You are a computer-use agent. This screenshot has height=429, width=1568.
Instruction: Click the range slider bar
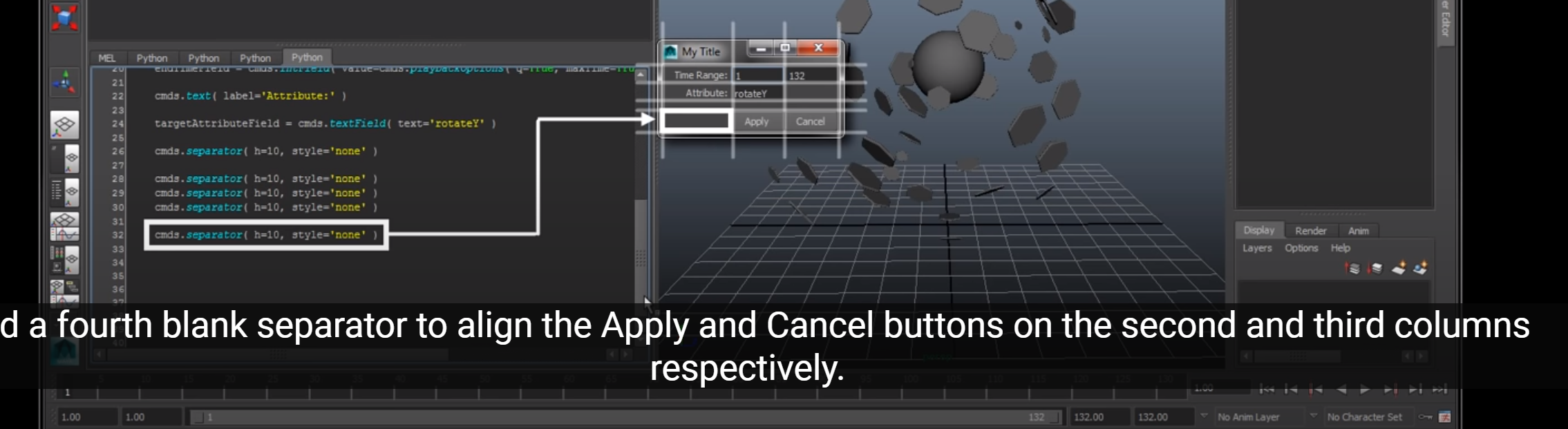(x=626, y=417)
